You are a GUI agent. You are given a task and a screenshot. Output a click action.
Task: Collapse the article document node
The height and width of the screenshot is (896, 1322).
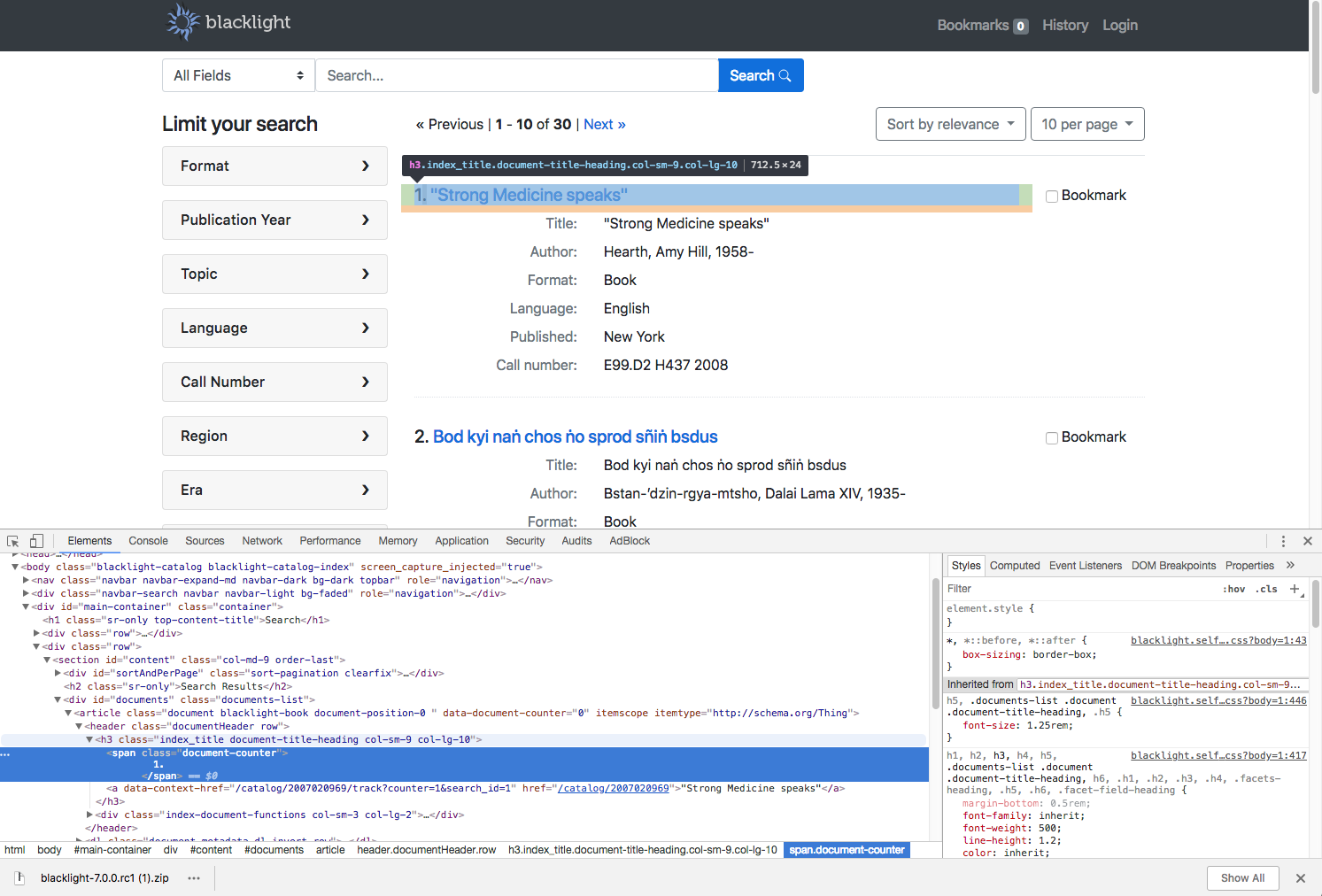[x=68, y=713]
